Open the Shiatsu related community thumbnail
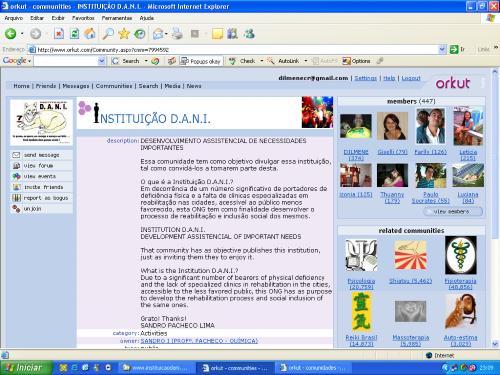The width and height of the screenshot is (500, 375). coord(410,255)
